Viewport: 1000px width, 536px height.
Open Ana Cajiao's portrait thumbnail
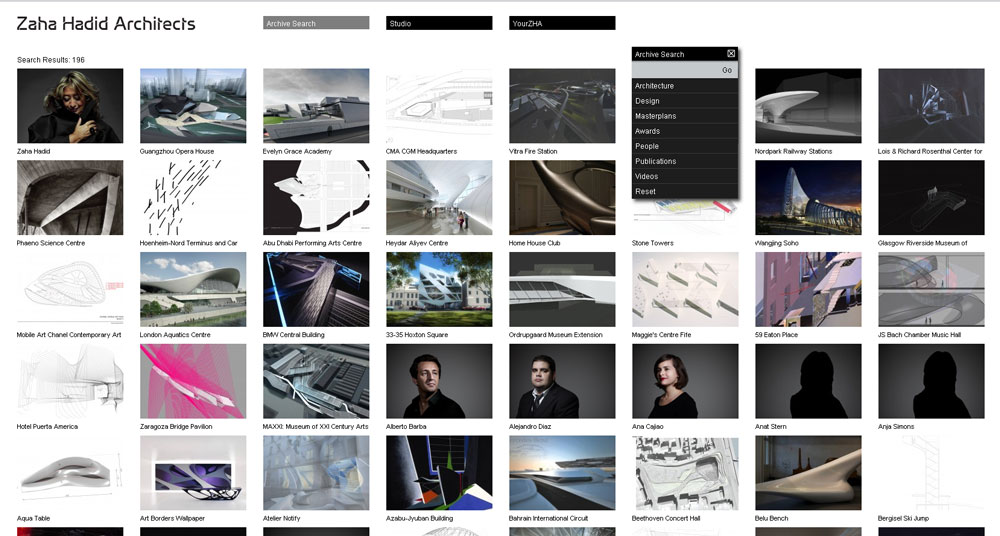coord(685,382)
